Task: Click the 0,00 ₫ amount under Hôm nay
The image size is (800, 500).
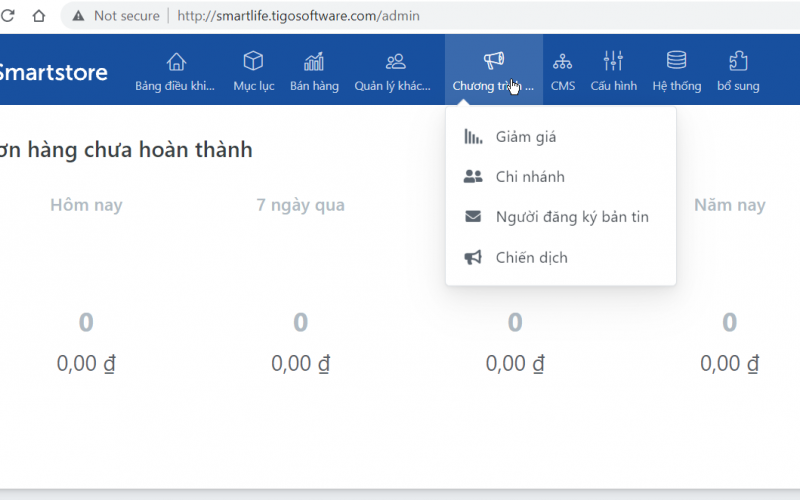Action: (86, 364)
